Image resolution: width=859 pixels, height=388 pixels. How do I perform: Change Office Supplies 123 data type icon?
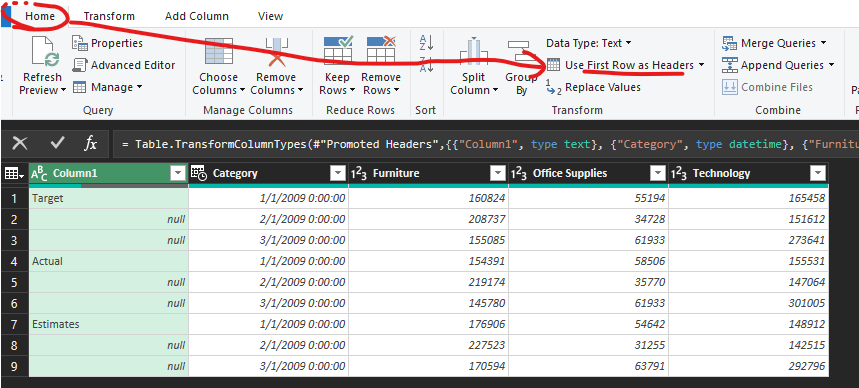click(519, 174)
